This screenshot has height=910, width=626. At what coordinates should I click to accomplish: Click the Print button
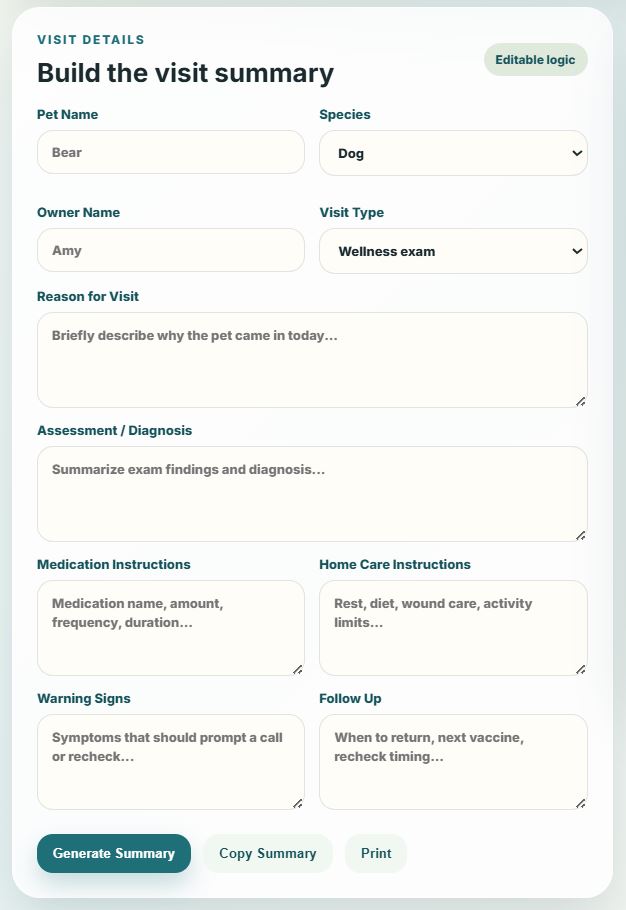tap(376, 853)
